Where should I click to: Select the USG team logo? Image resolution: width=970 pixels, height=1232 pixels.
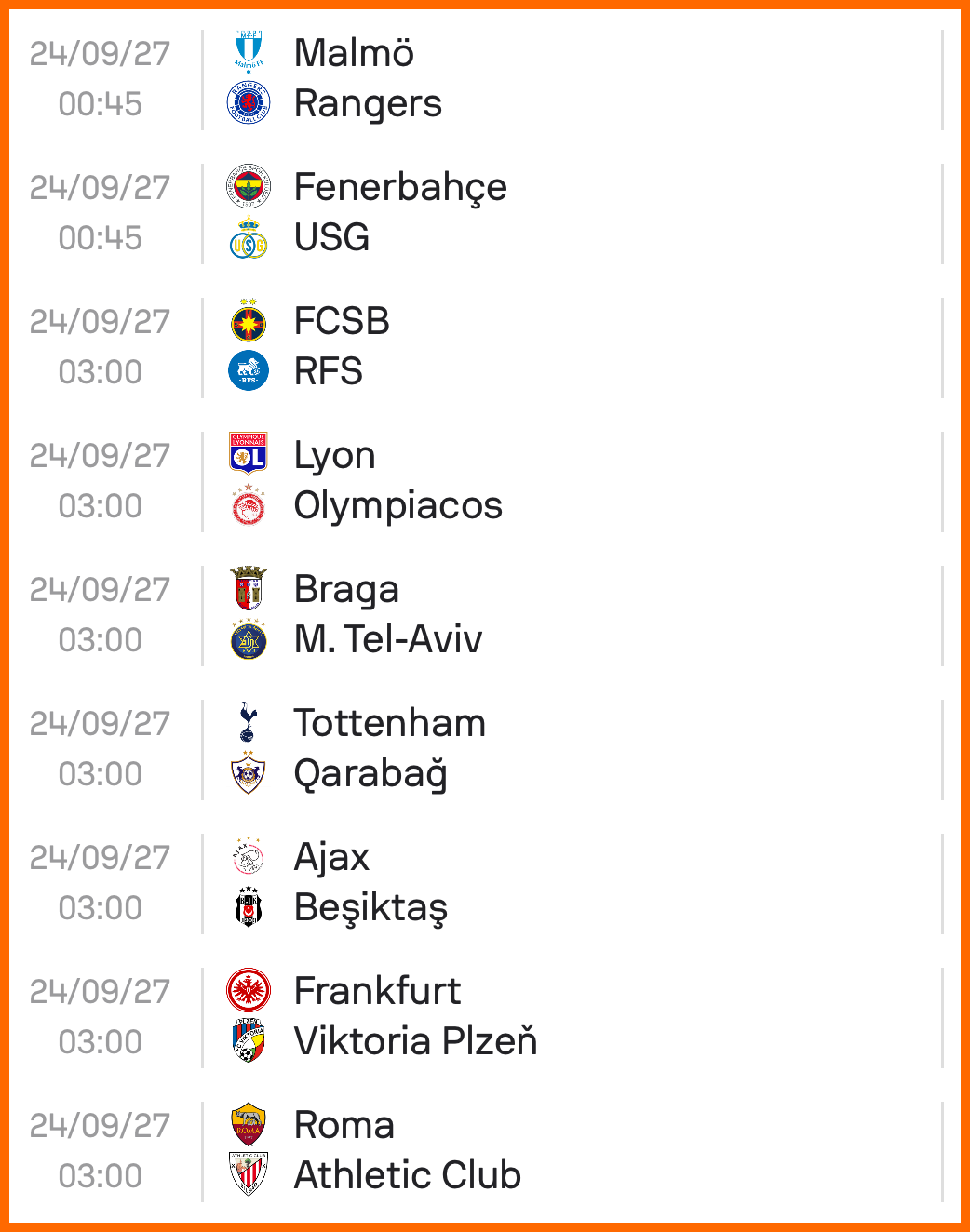249,237
